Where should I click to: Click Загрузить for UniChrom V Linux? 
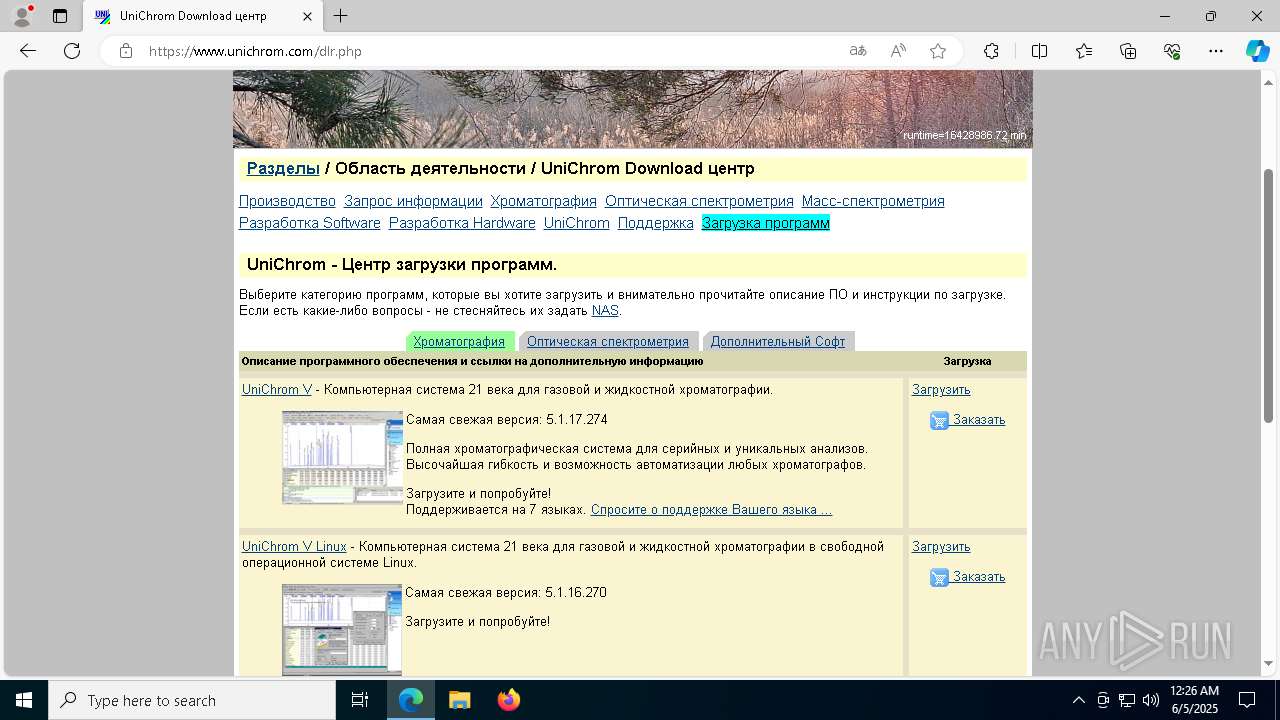pos(941,546)
